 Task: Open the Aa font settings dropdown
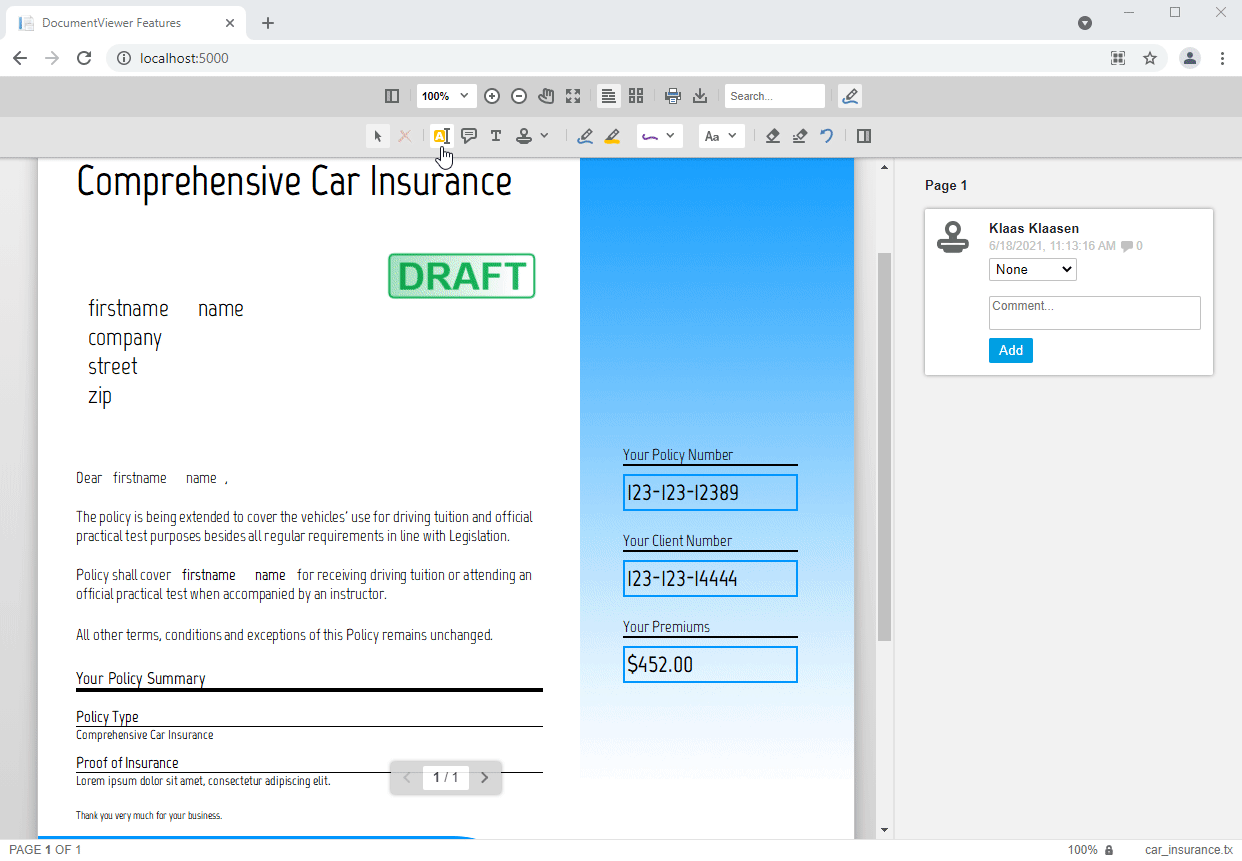tap(721, 136)
